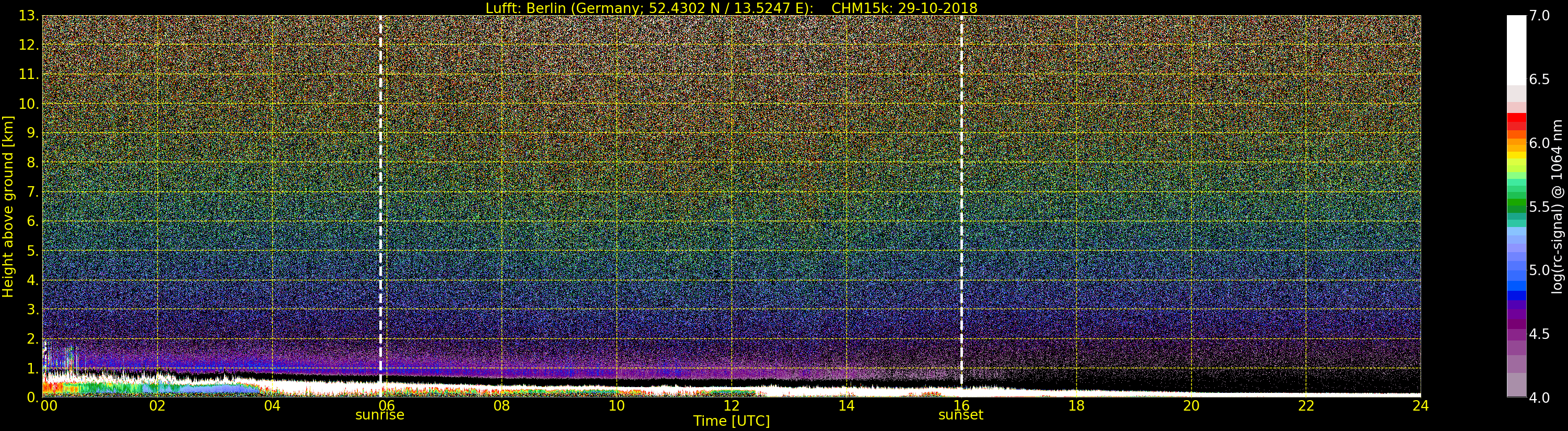This screenshot has width=1568, height=431.
Task: Click the colorbar '7.0' value label
Action: 1539,16
